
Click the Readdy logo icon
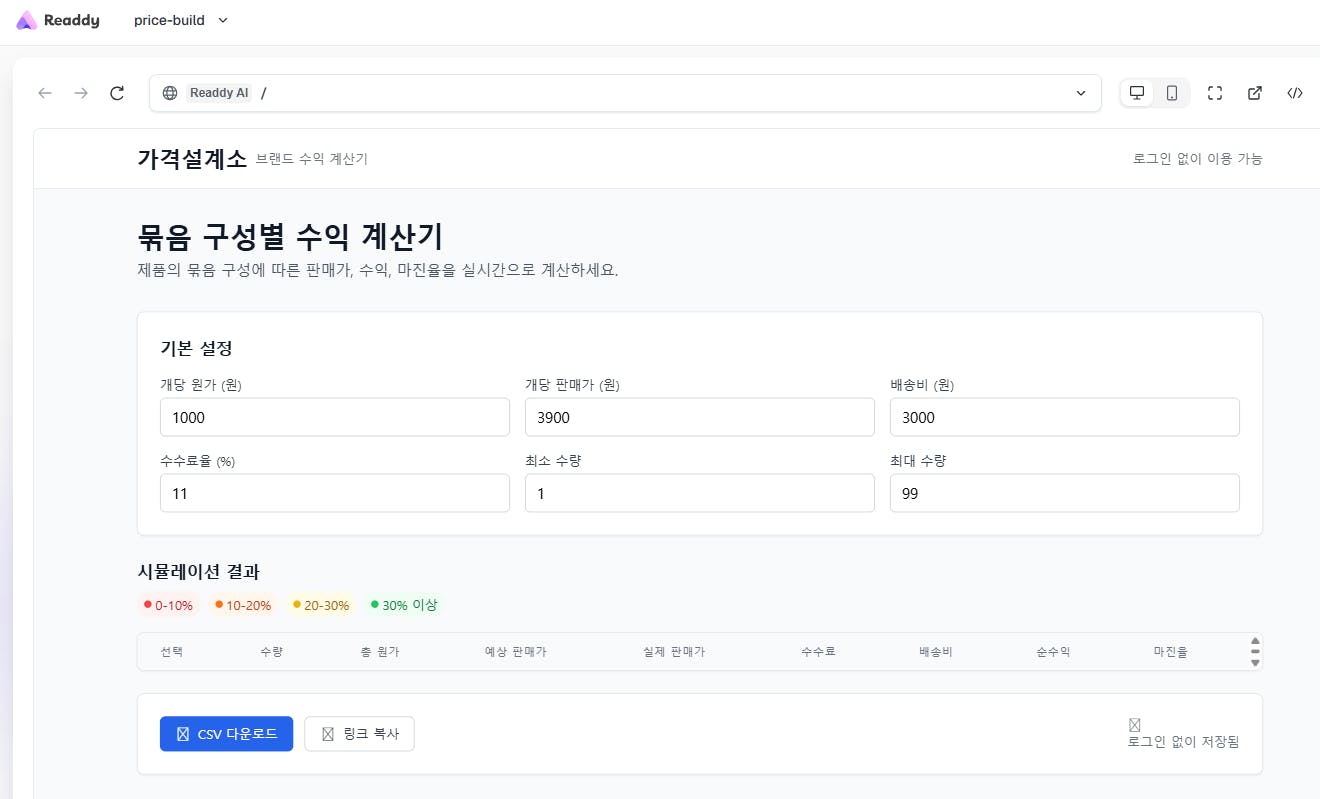(26, 20)
